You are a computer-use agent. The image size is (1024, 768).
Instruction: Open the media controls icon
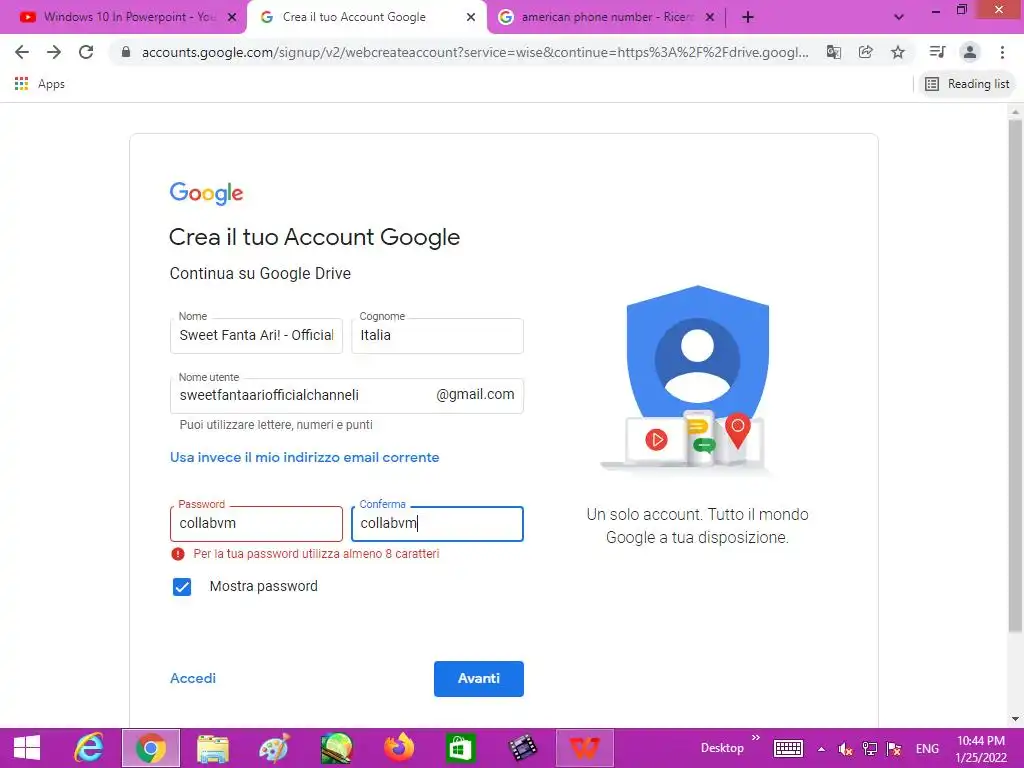[x=937, y=52]
